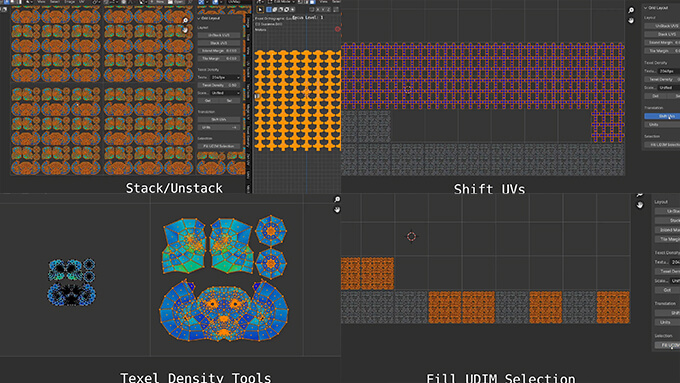
Task: Open Scale Unified dropdown in Shift UVs panel
Action: coord(669,88)
